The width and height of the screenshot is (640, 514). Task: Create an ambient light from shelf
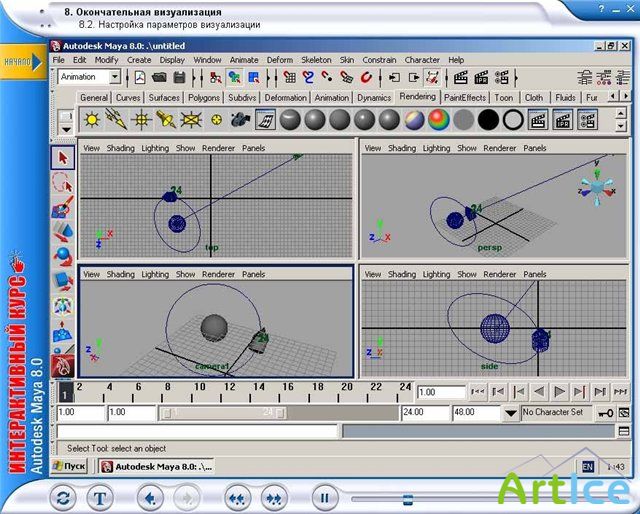tap(92, 120)
